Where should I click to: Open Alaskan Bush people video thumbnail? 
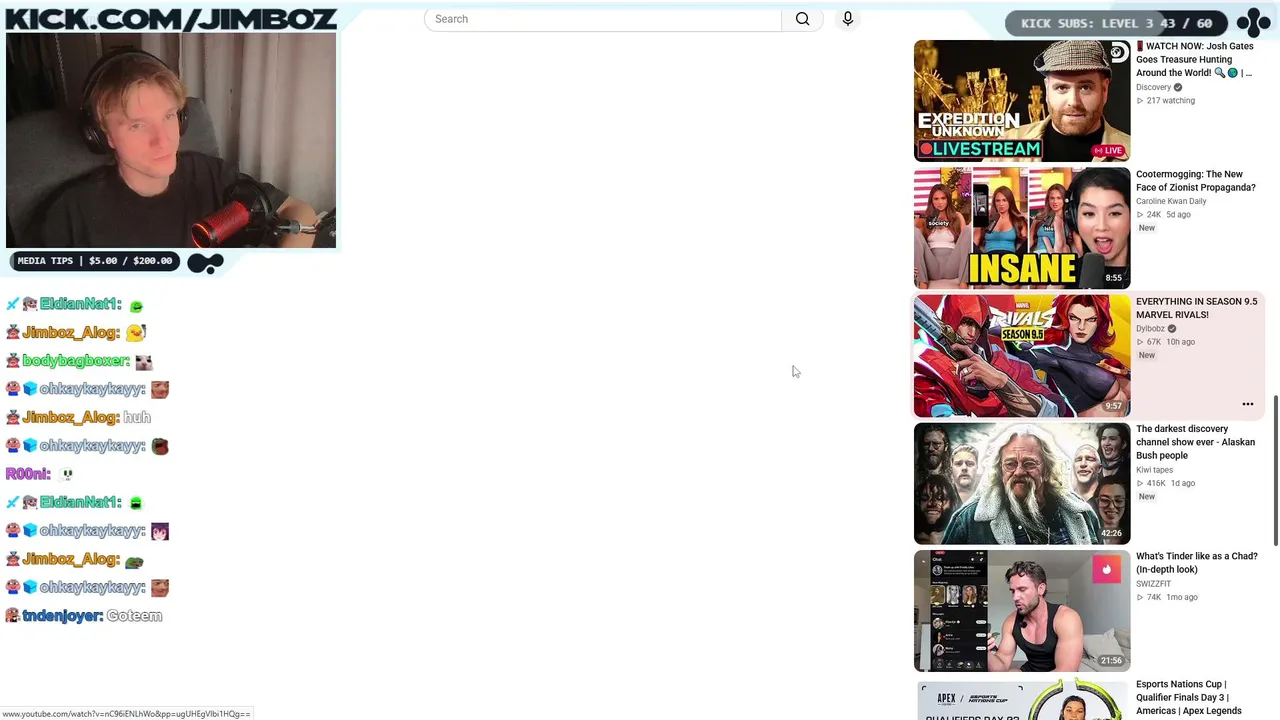(x=1022, y=483)
